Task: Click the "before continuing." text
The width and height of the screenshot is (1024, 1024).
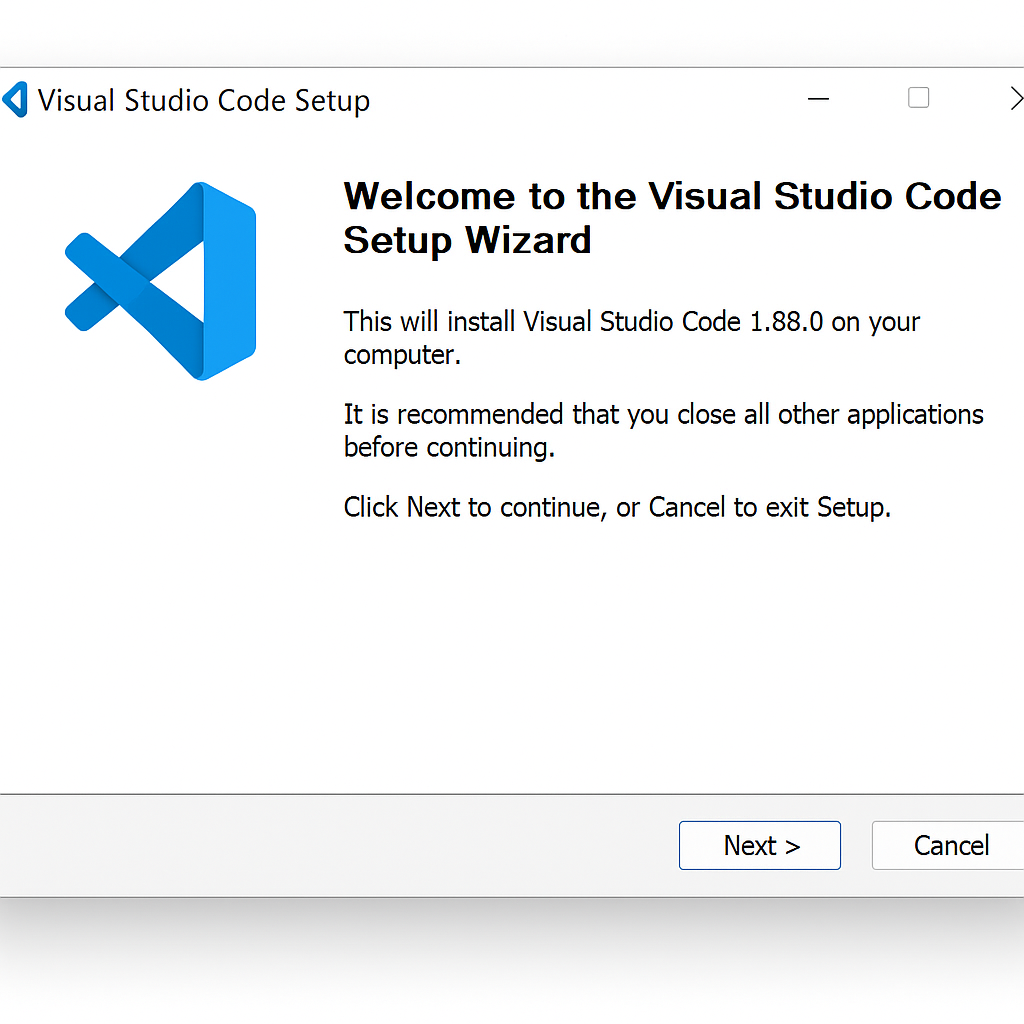Action: click(449, 447)
